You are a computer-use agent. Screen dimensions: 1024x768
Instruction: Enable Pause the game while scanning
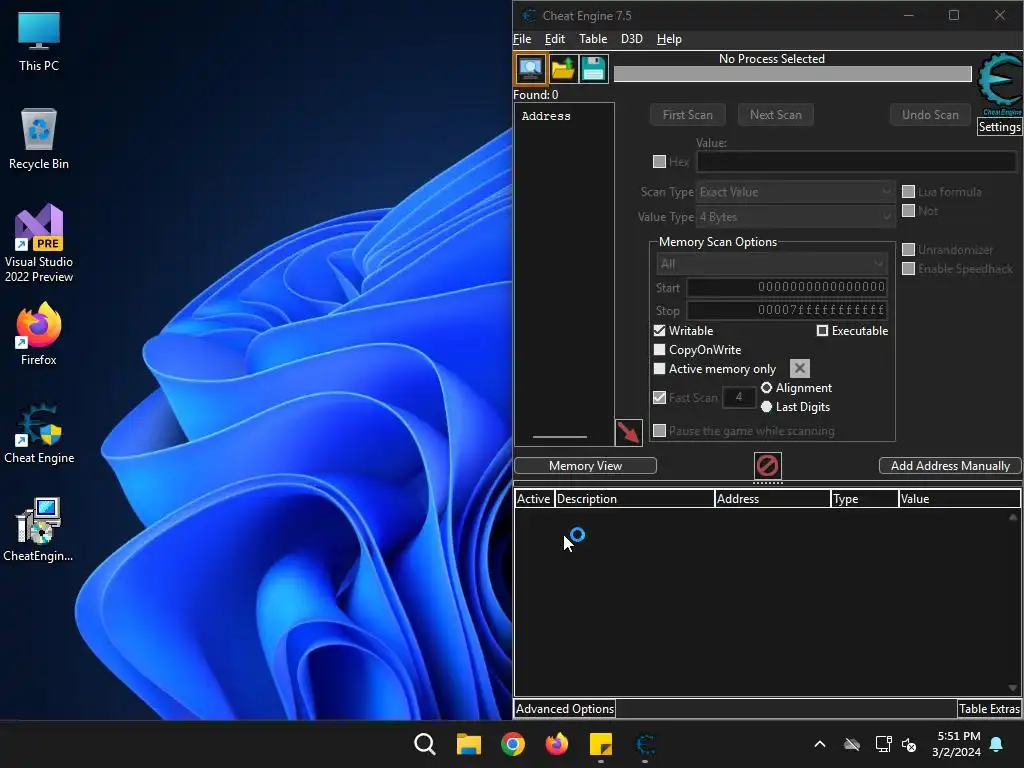pyautogui.click(x=659, y=430)
